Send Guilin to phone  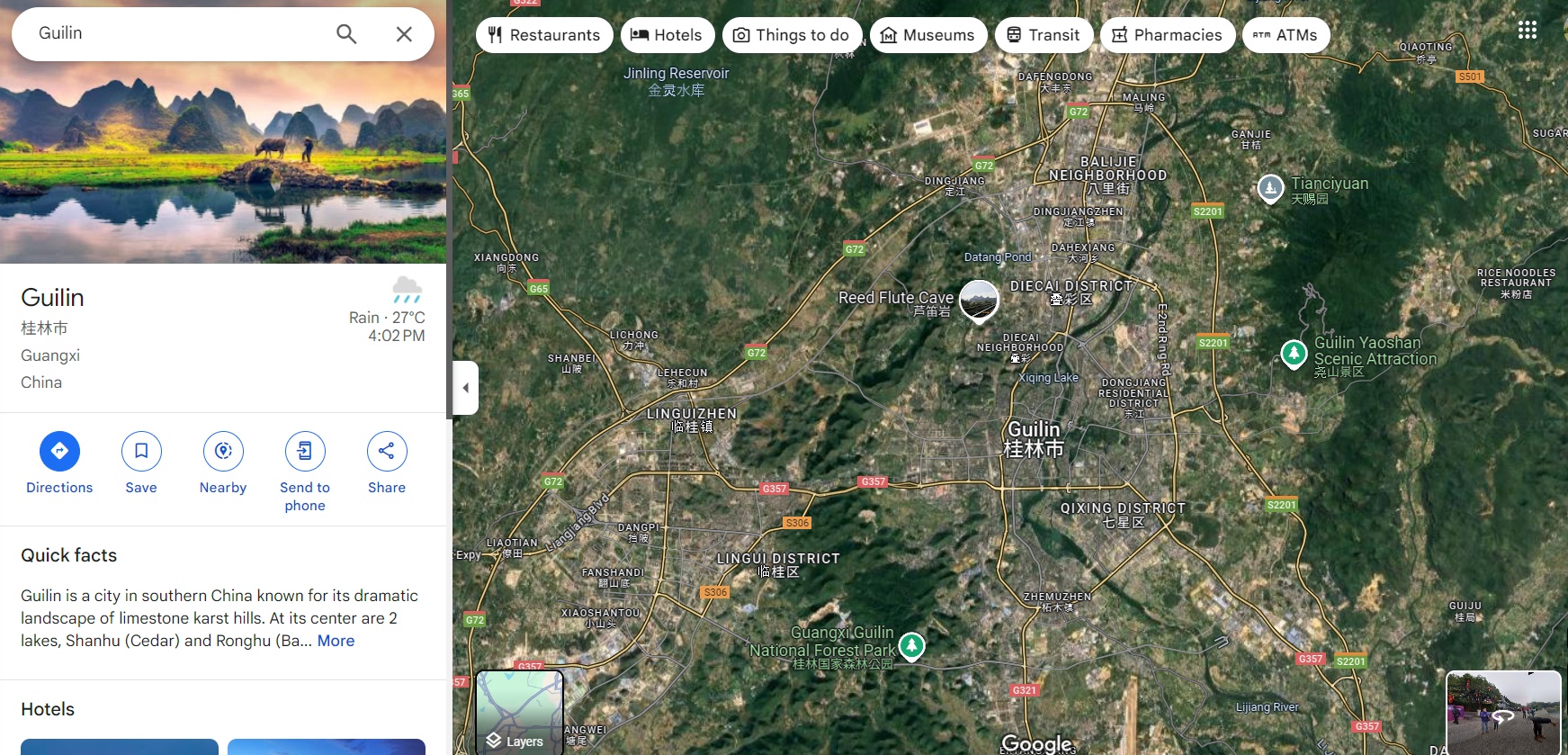[x=305, y=472]
